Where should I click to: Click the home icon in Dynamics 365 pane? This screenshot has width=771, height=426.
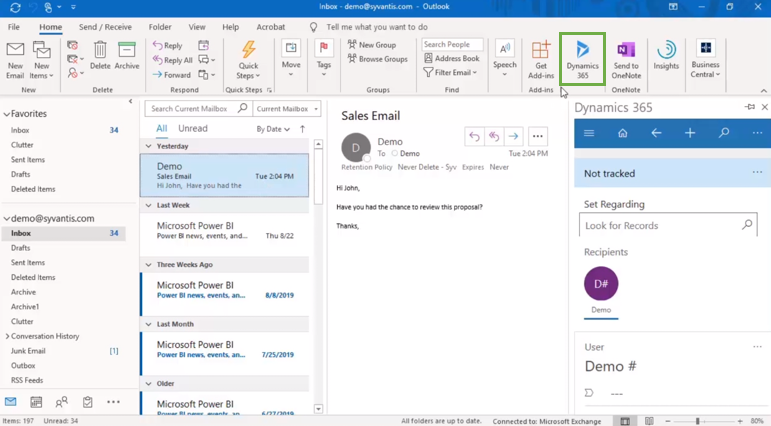(623, 133)
